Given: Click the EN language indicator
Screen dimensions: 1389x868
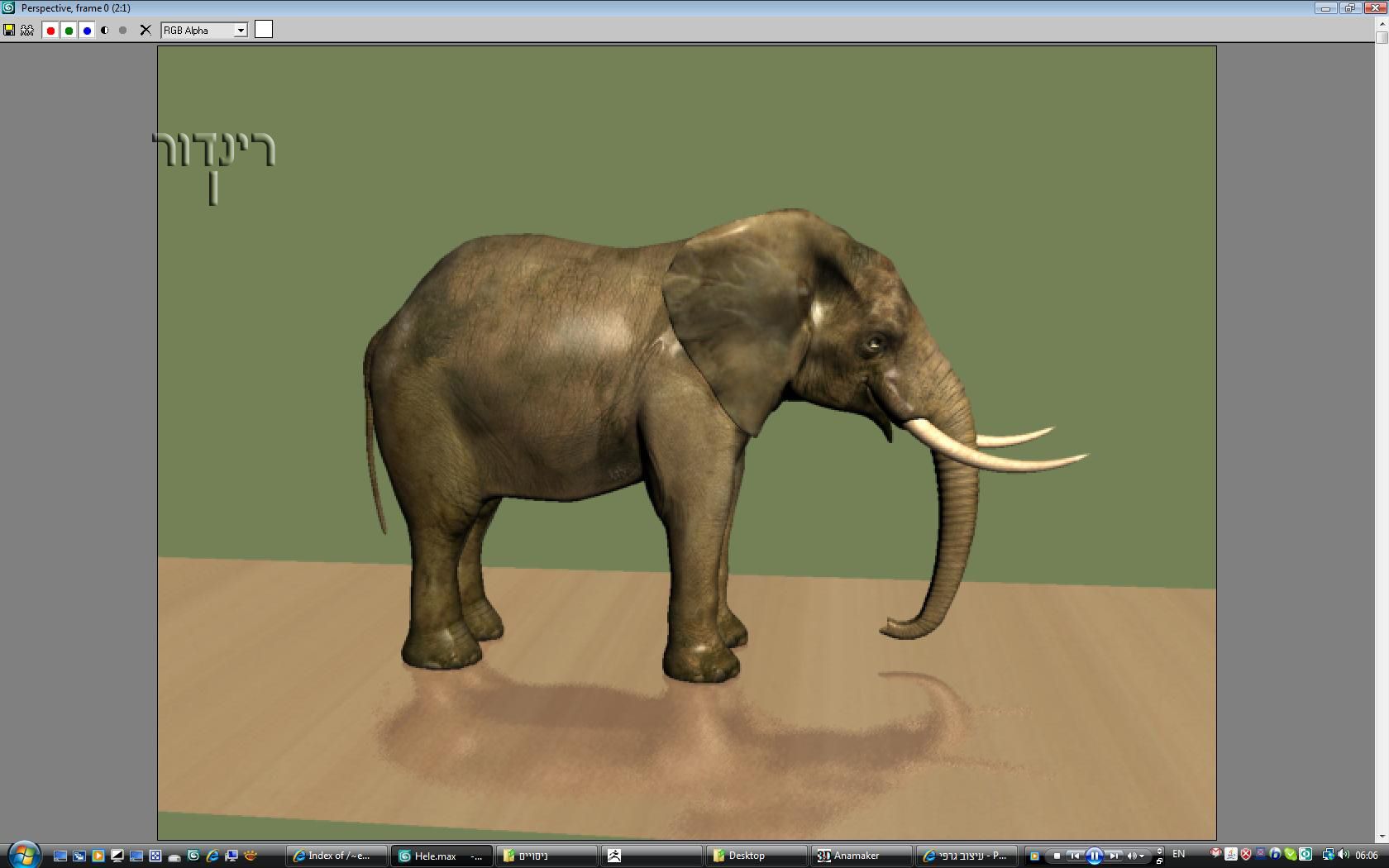Looking at the screenshot, I should pos(1179,854).
